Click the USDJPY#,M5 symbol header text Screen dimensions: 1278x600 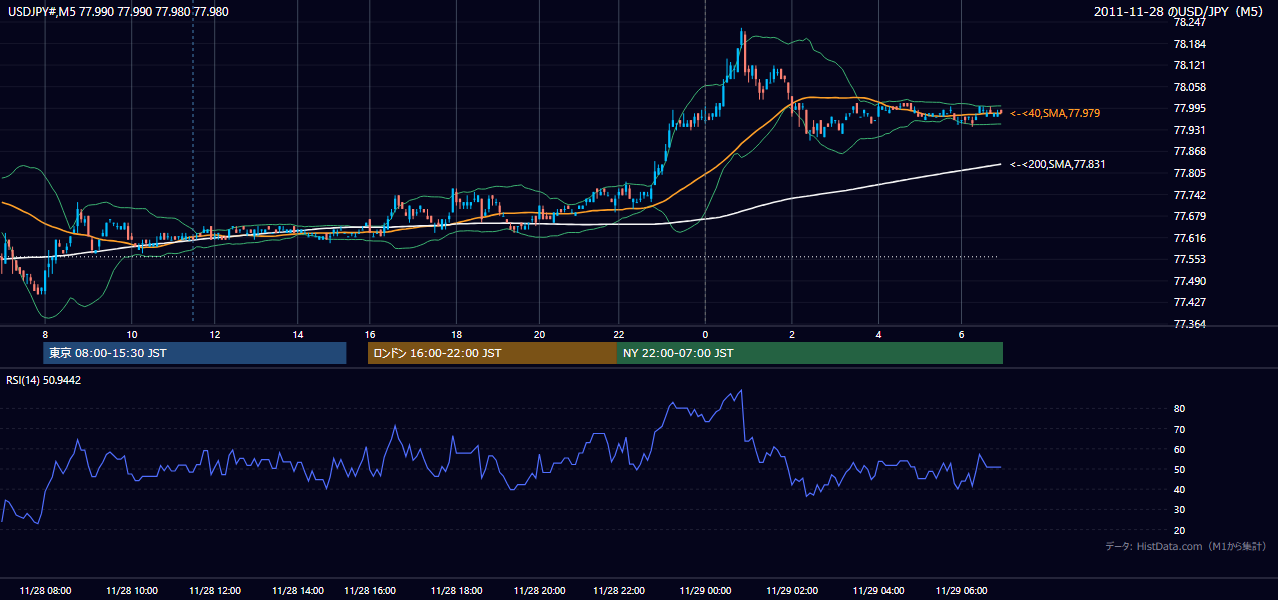coord(117,11)
